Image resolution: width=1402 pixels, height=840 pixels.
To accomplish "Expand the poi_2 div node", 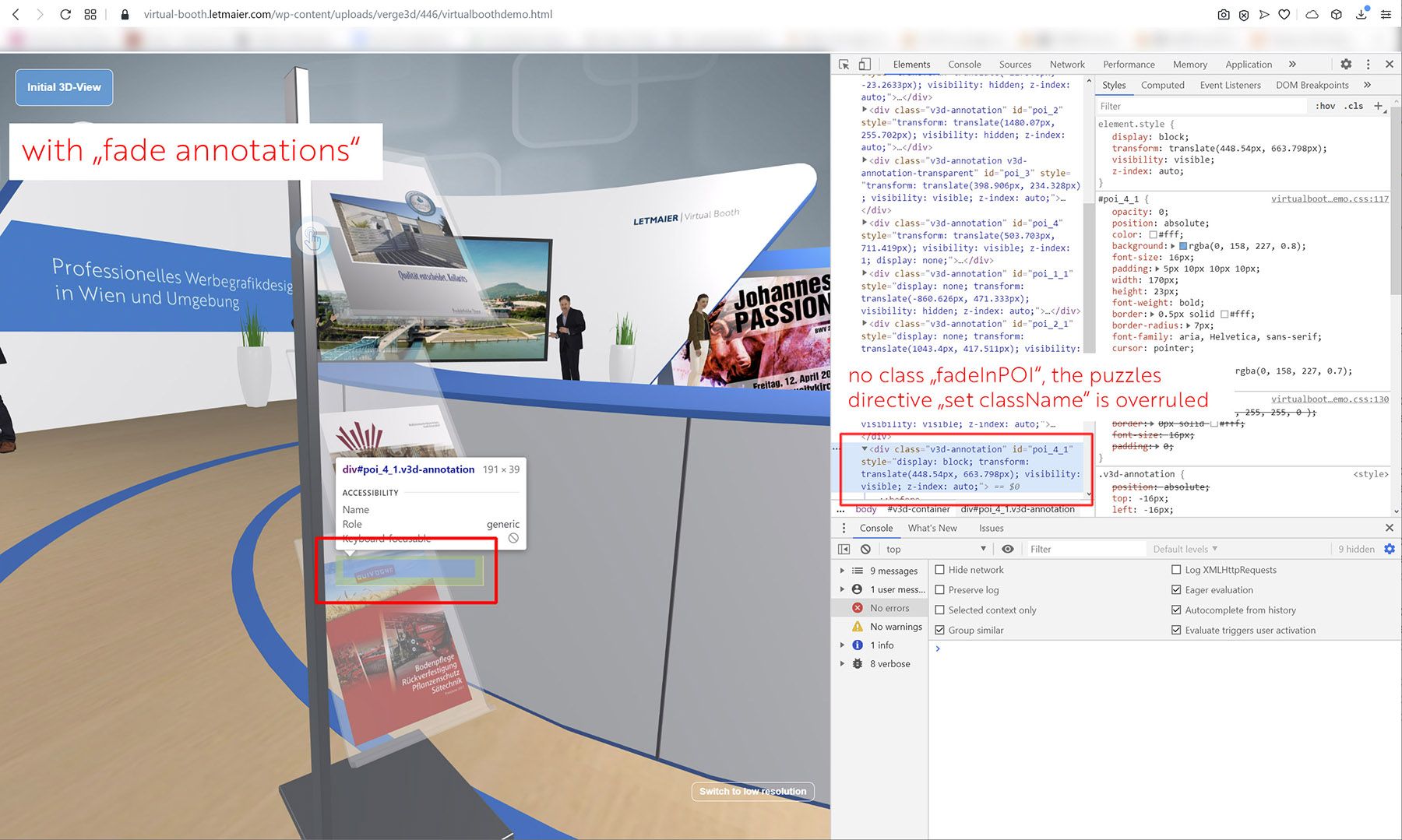I will [865, 110].
